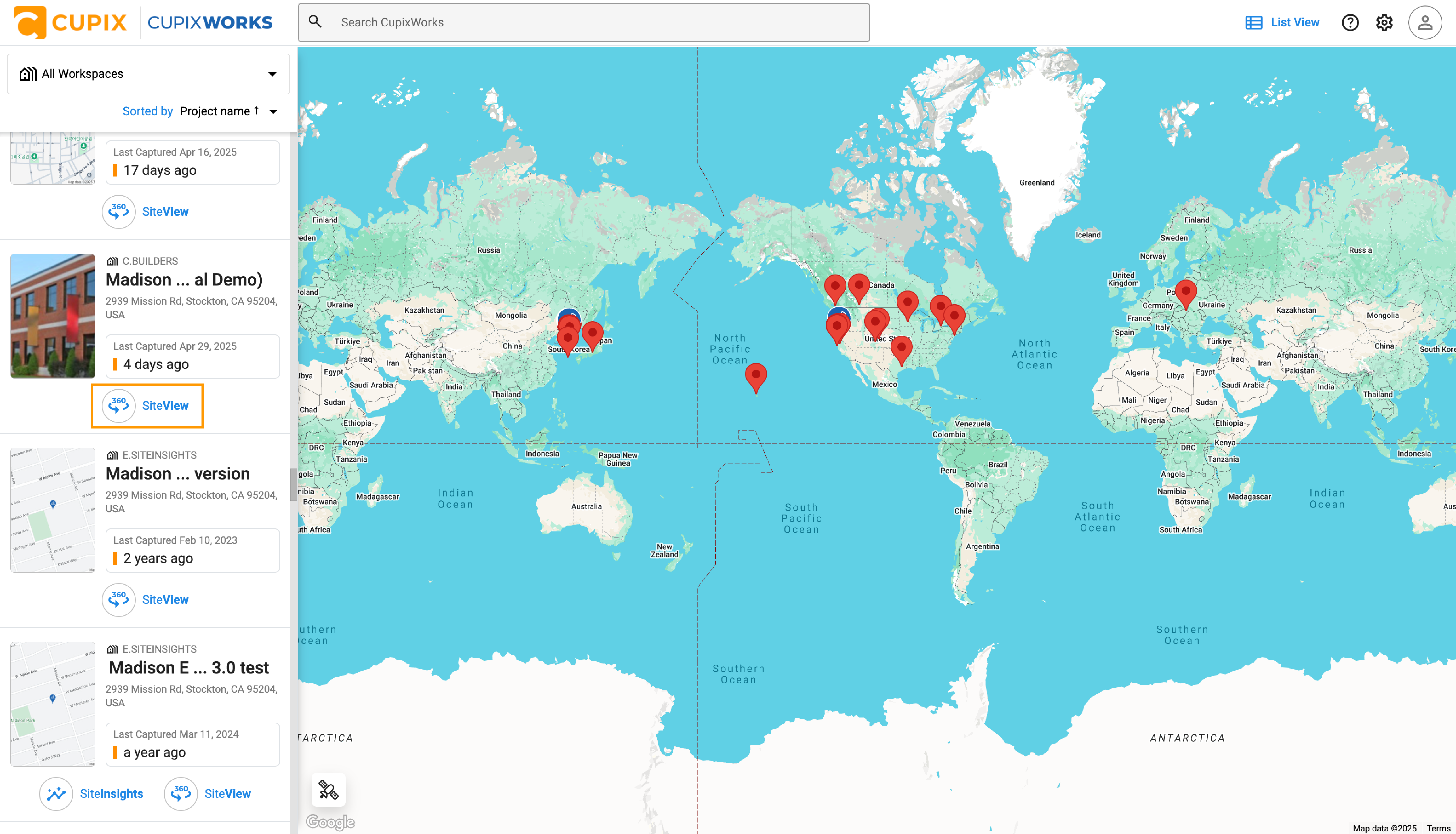Click "Last Captured Apr 29, 2025"
This screenshot has height=834, width=1456.
175,347
